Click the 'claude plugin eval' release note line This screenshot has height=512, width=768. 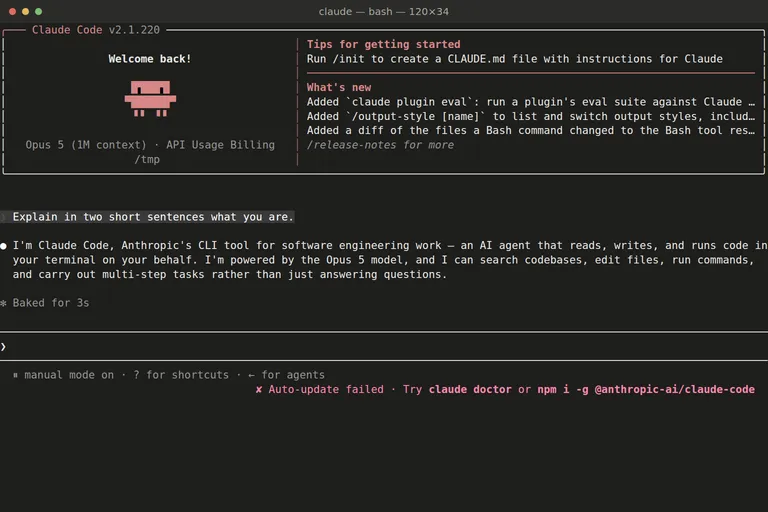coord(531,102)
